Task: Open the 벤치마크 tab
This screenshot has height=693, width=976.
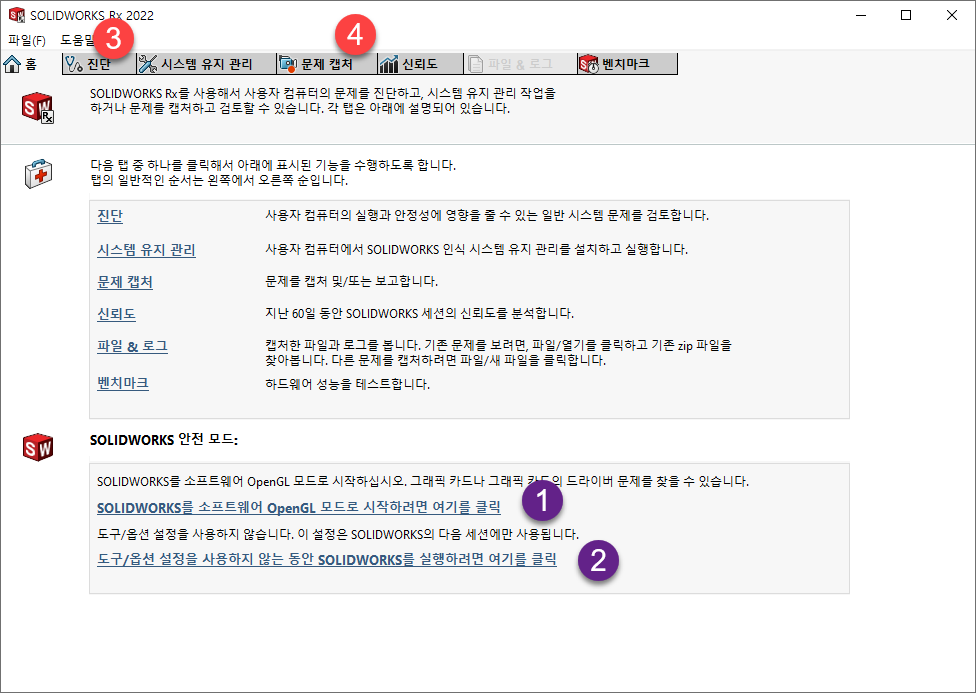Action: point(627,64)
